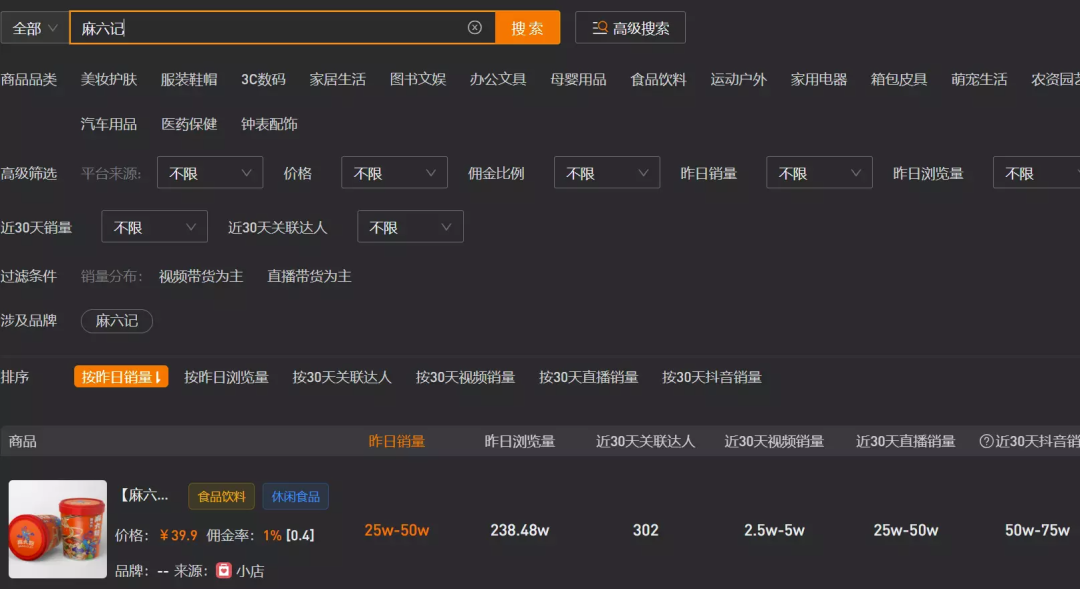Click the ¥39.9 price text
The image size is (1080, 589).
tap(178, 535)
